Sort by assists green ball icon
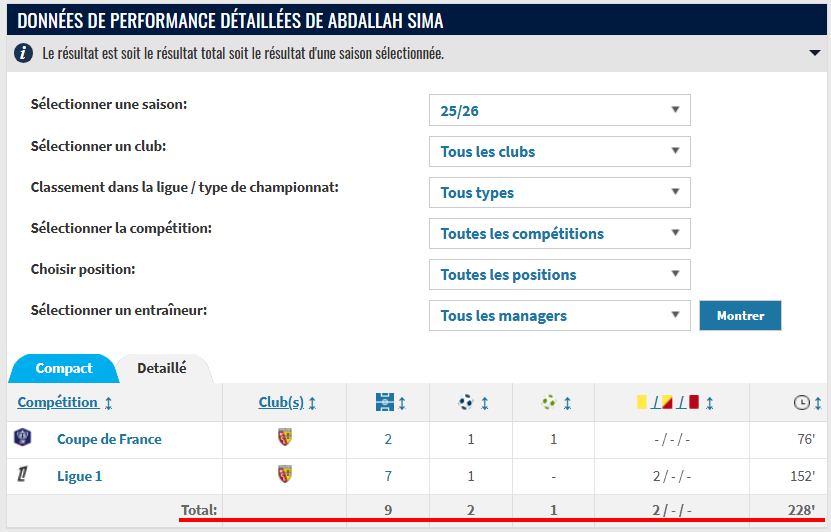 coord(549,402)
